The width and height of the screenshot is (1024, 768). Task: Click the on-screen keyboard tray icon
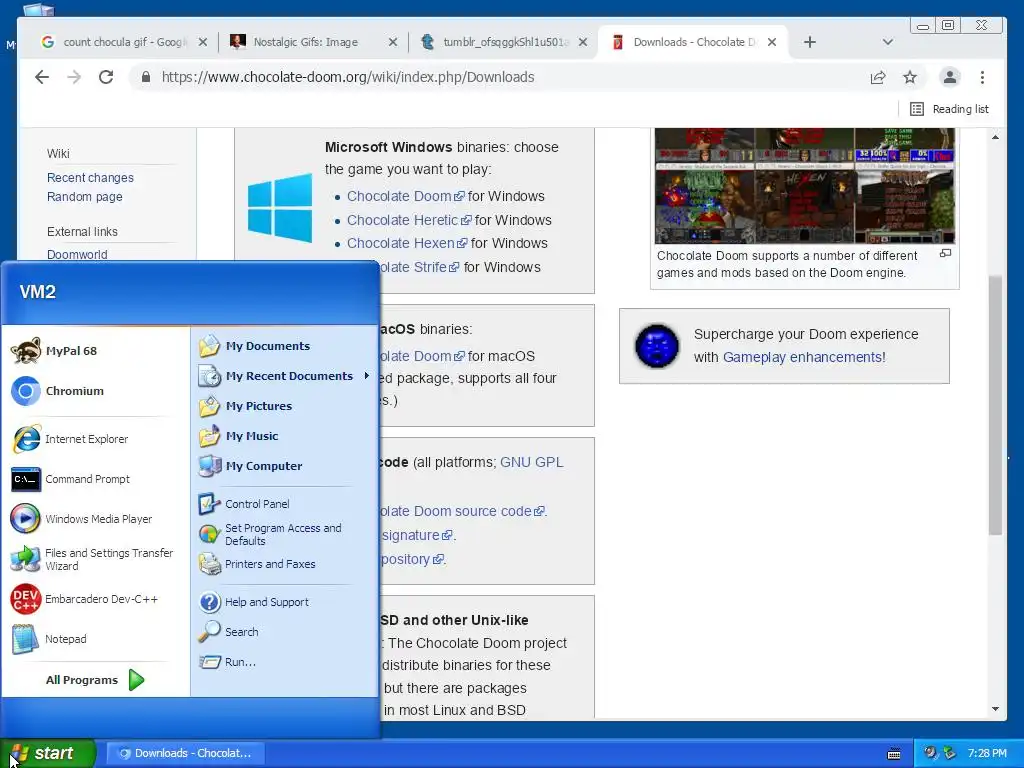pyautogui.click(x=894, y=754)
